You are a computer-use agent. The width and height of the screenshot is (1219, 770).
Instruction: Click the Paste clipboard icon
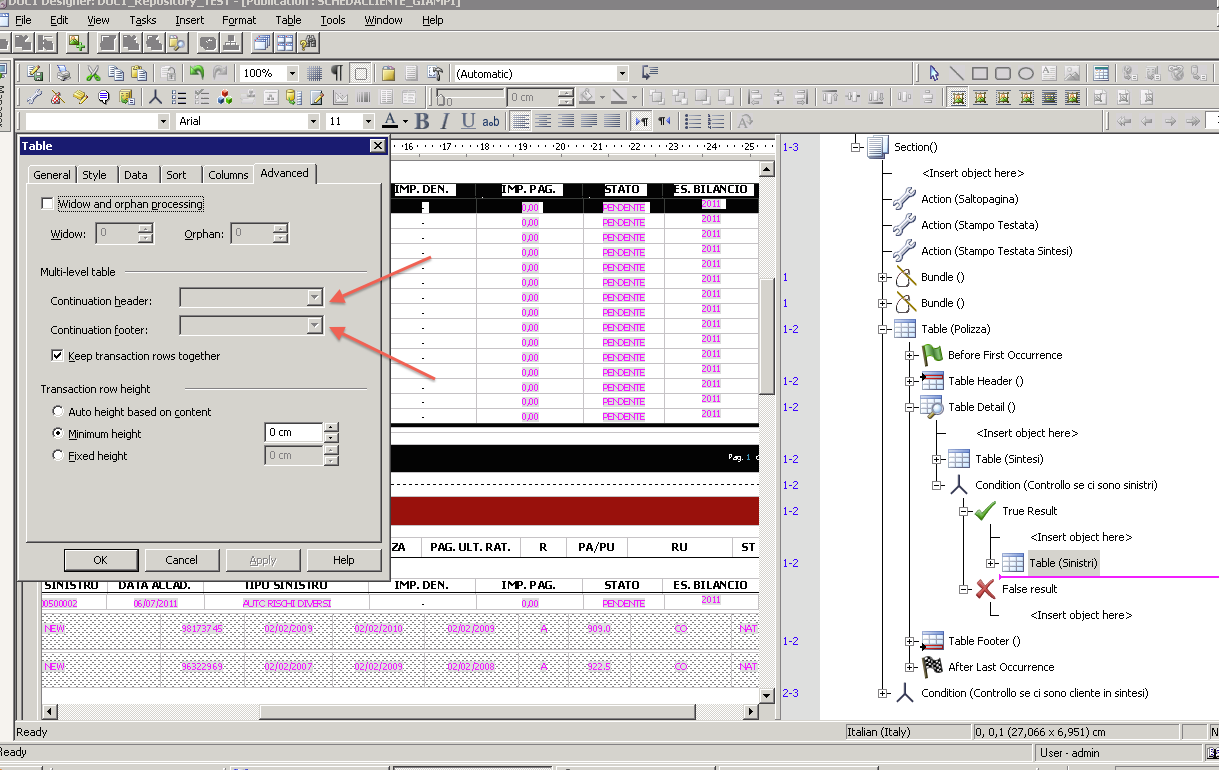click(139, 73)
